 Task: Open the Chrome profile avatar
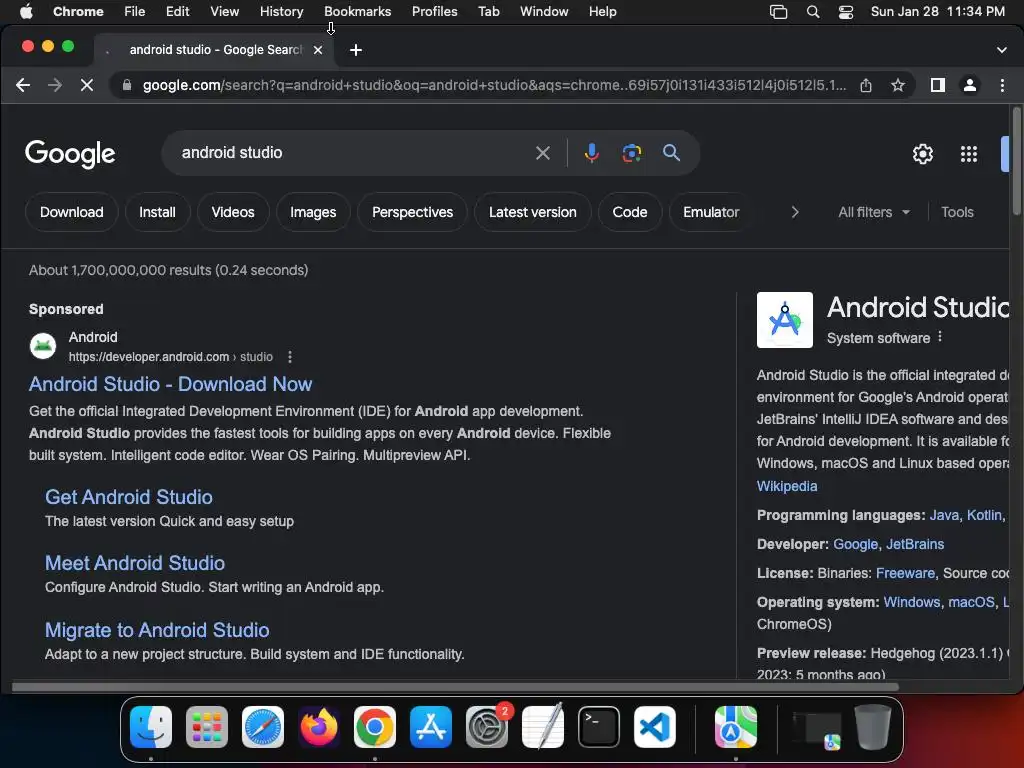pyautogui.click(x=970, y=85)
